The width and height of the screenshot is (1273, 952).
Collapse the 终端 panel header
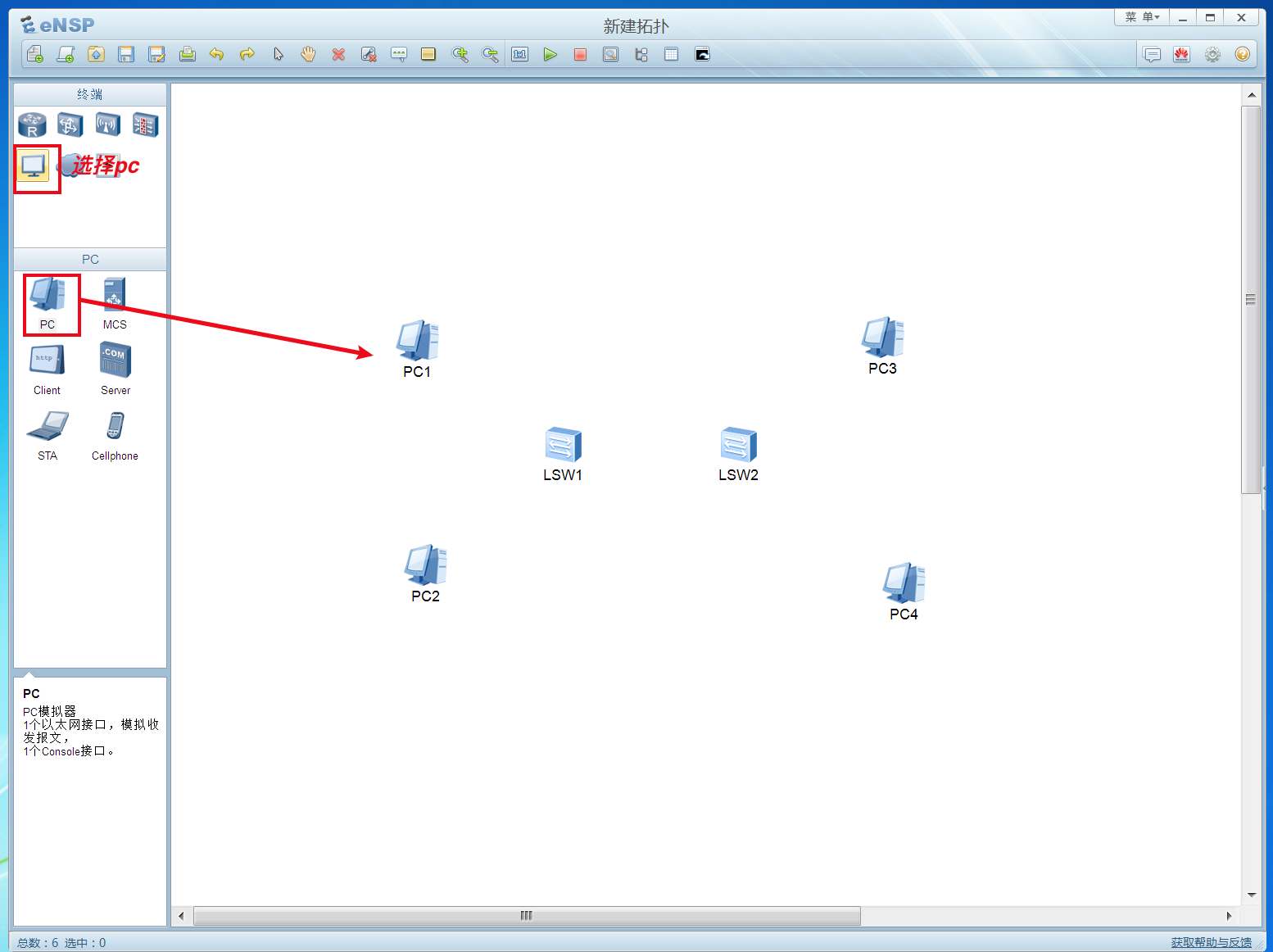coord(88,94)
